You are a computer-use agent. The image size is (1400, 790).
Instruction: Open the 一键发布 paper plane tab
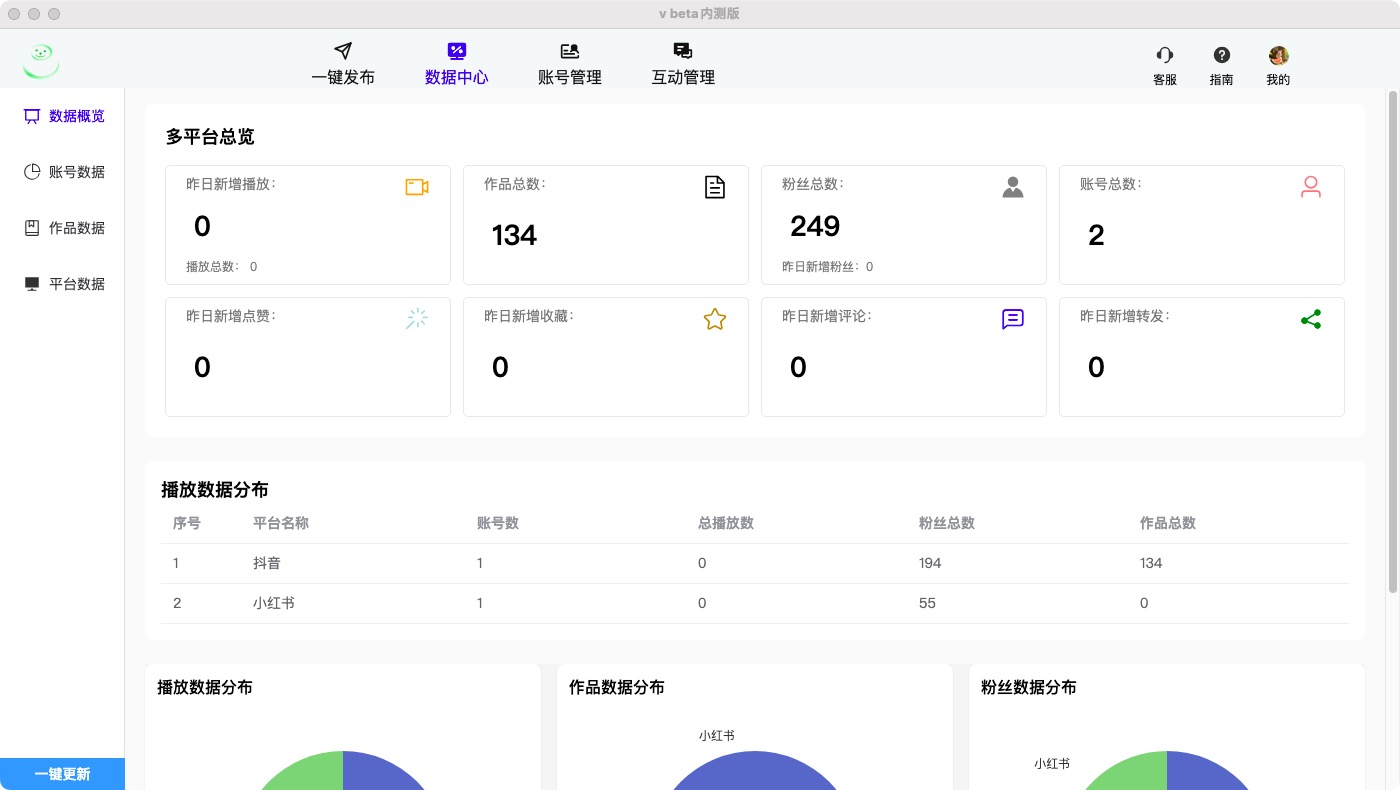[343, 64]
